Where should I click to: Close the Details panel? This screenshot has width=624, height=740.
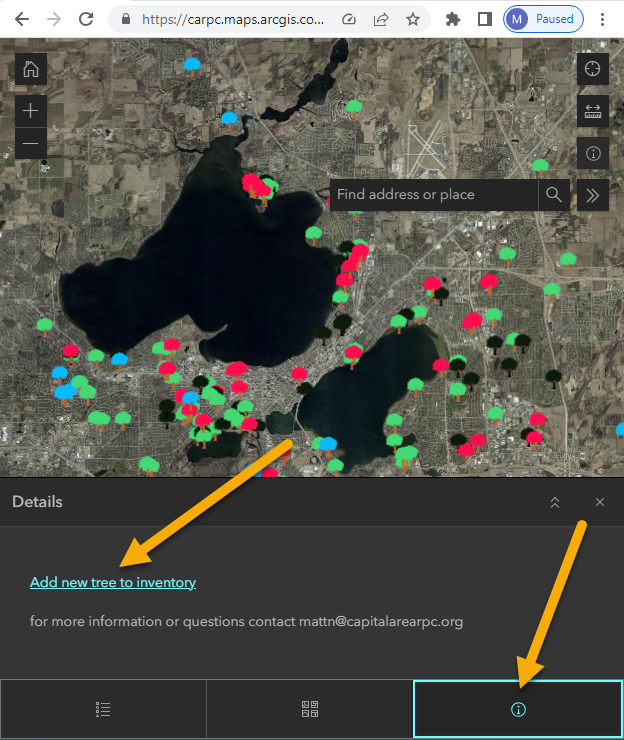(x=600, y=502)
